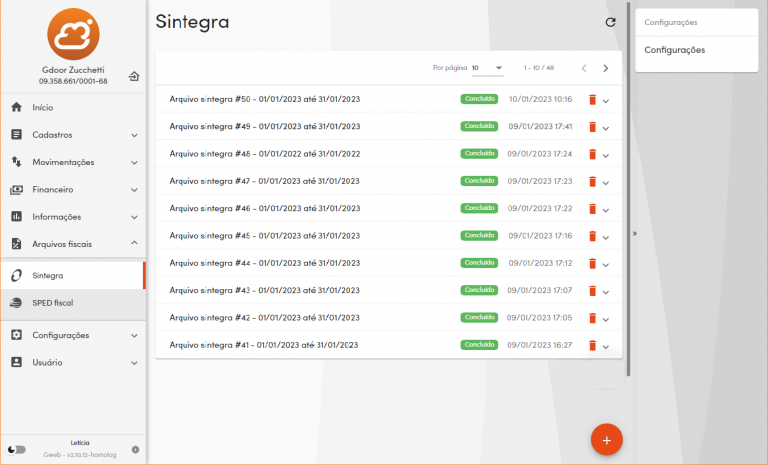The image size is (768, 465).
Task: Click the refresh icon beside Sintegra title
Action: pyautogui.click(x=611, y=22)
